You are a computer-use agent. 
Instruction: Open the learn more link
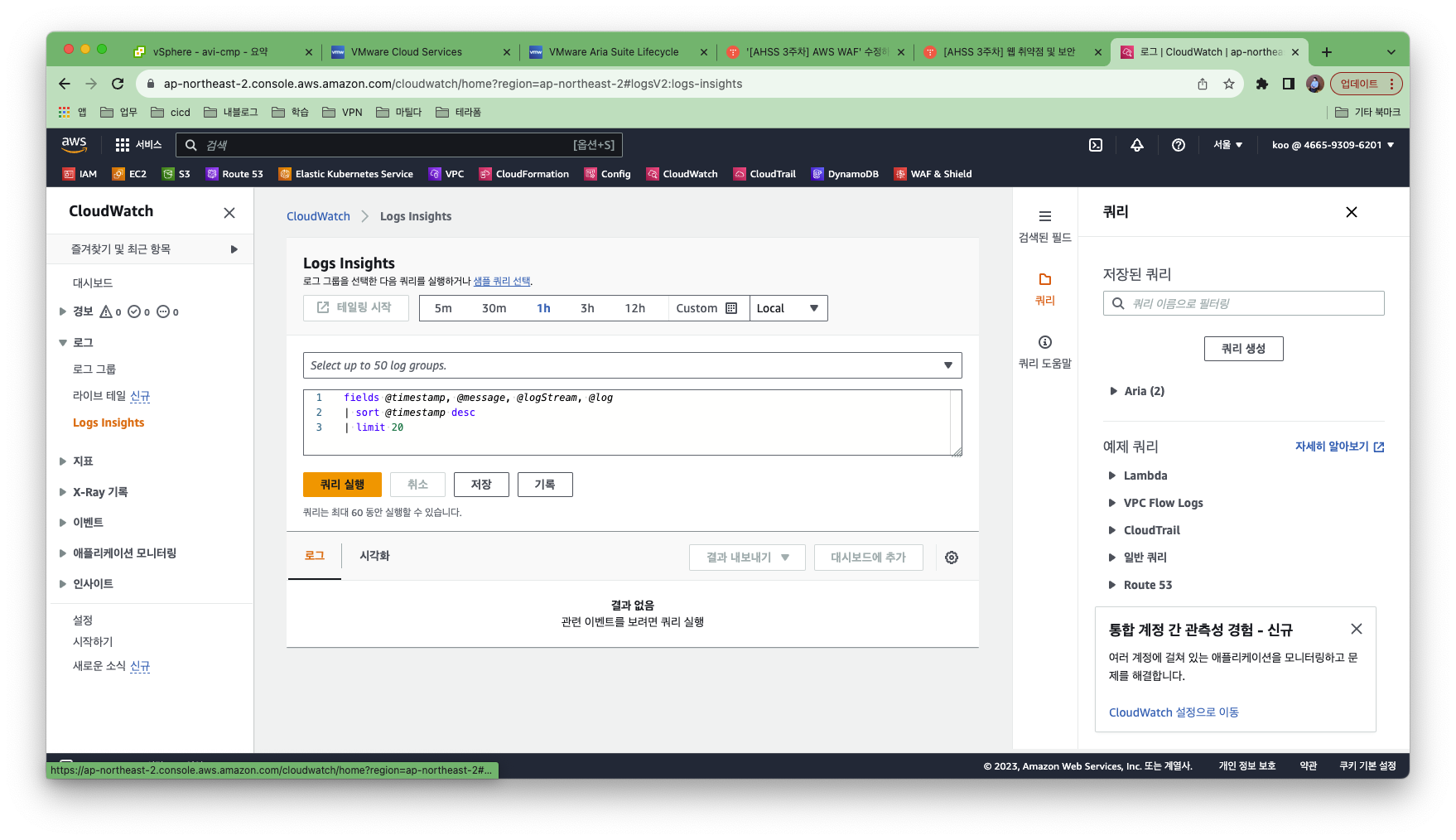[x=1339, y=447]
